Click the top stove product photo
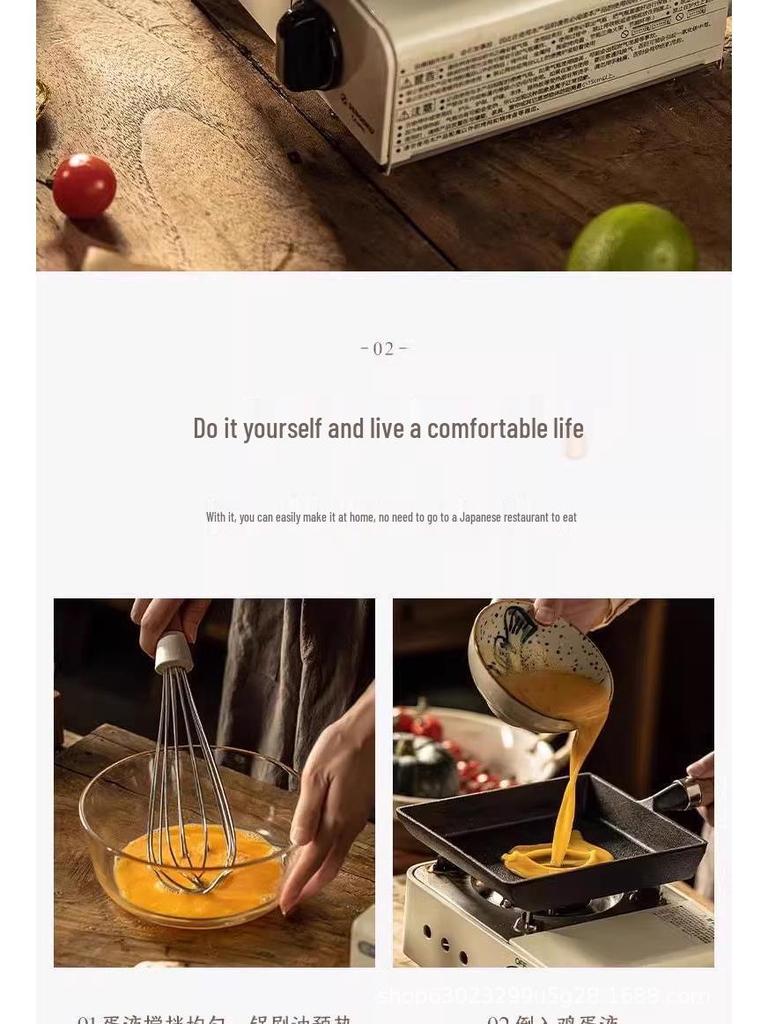 (384, 135)
